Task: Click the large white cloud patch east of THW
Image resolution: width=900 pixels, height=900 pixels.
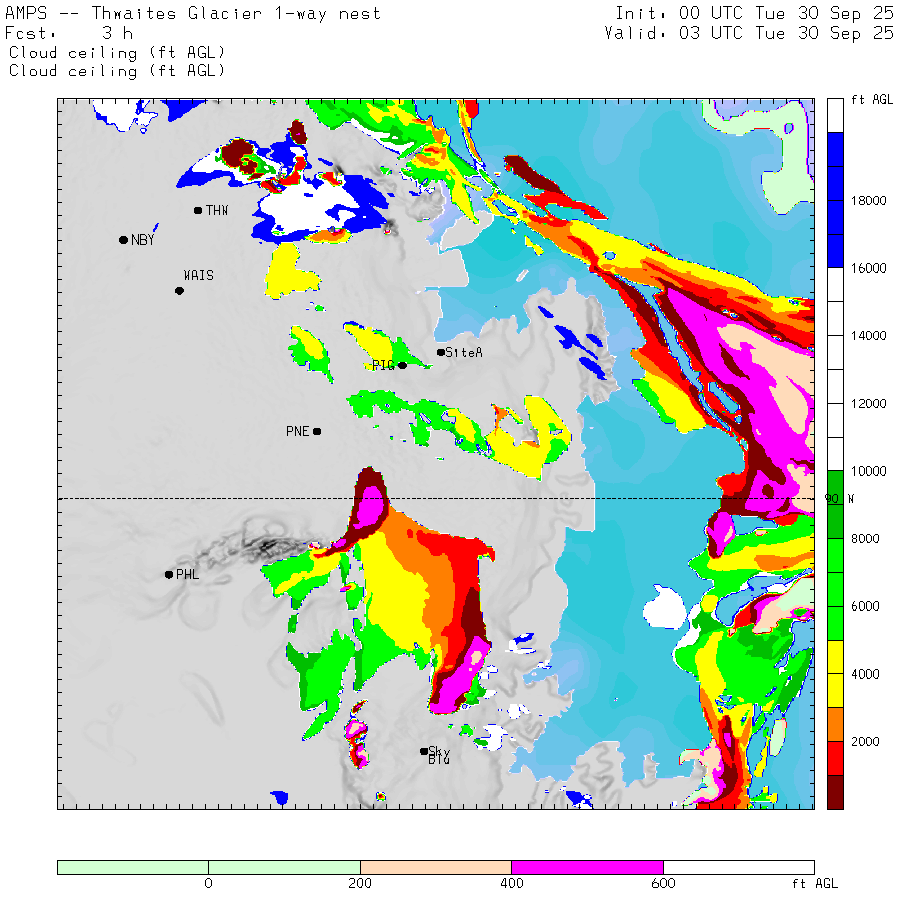Action: [x=309, y=205]
